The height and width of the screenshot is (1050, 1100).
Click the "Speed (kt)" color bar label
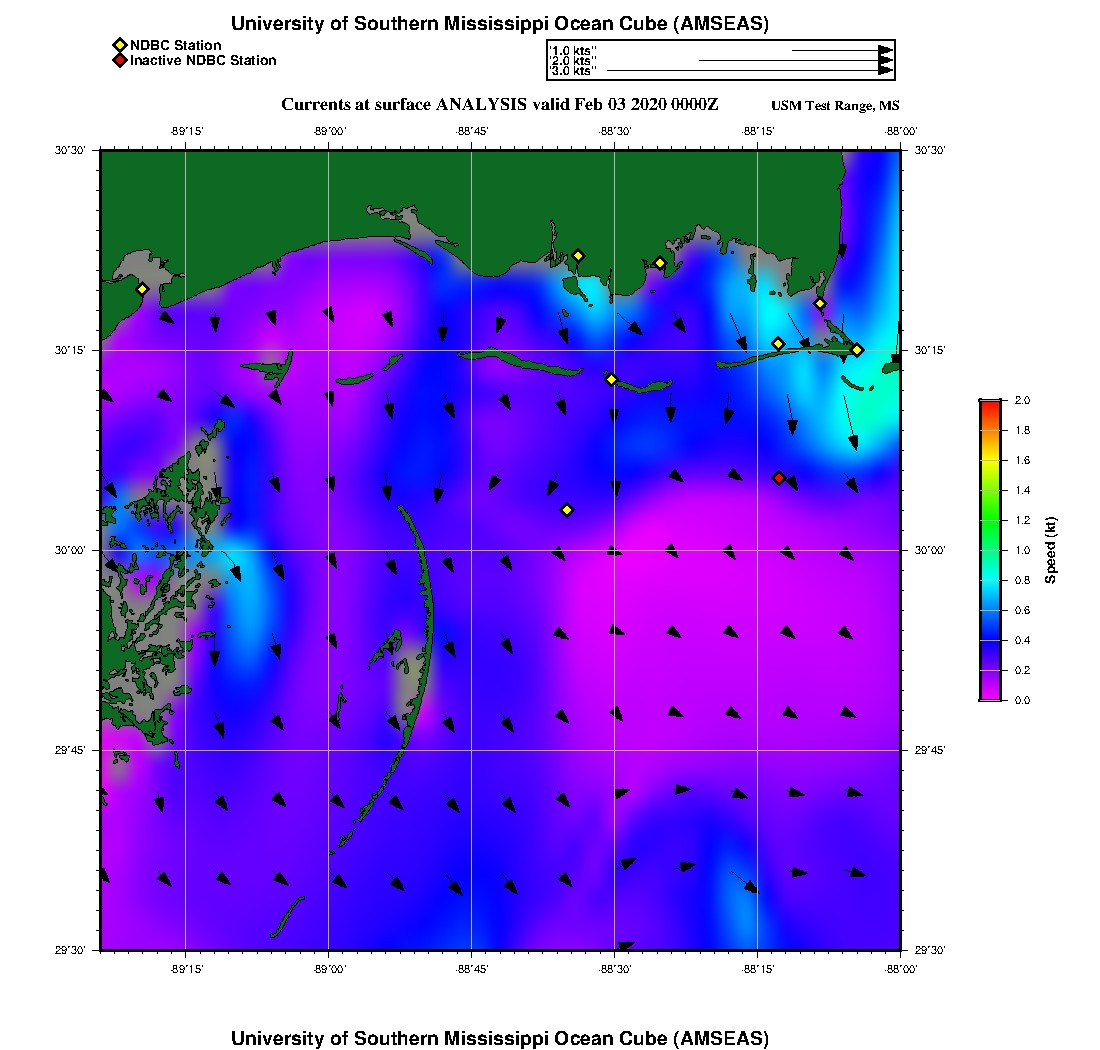1051,550
